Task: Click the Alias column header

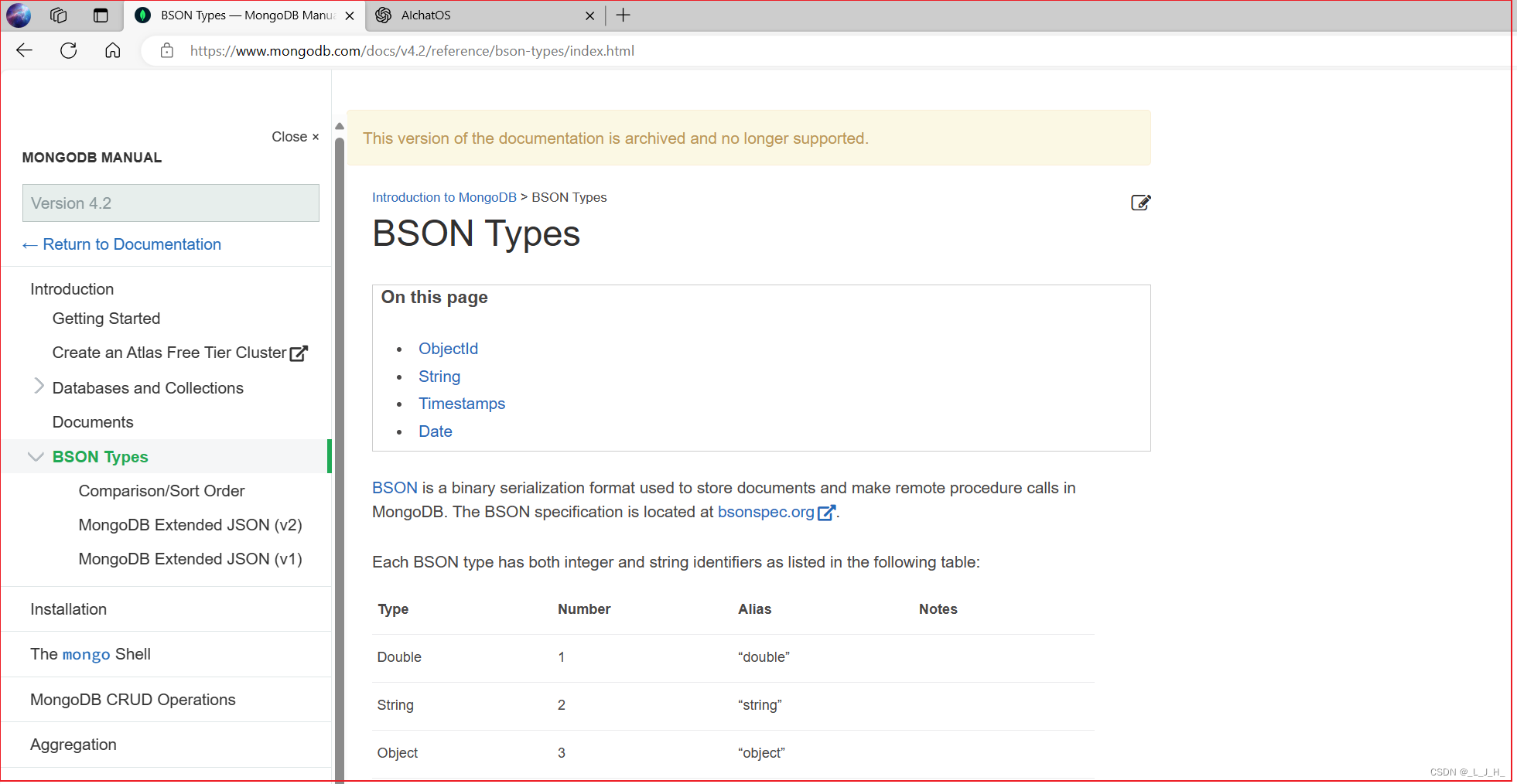Action: (x=755, y=609)
